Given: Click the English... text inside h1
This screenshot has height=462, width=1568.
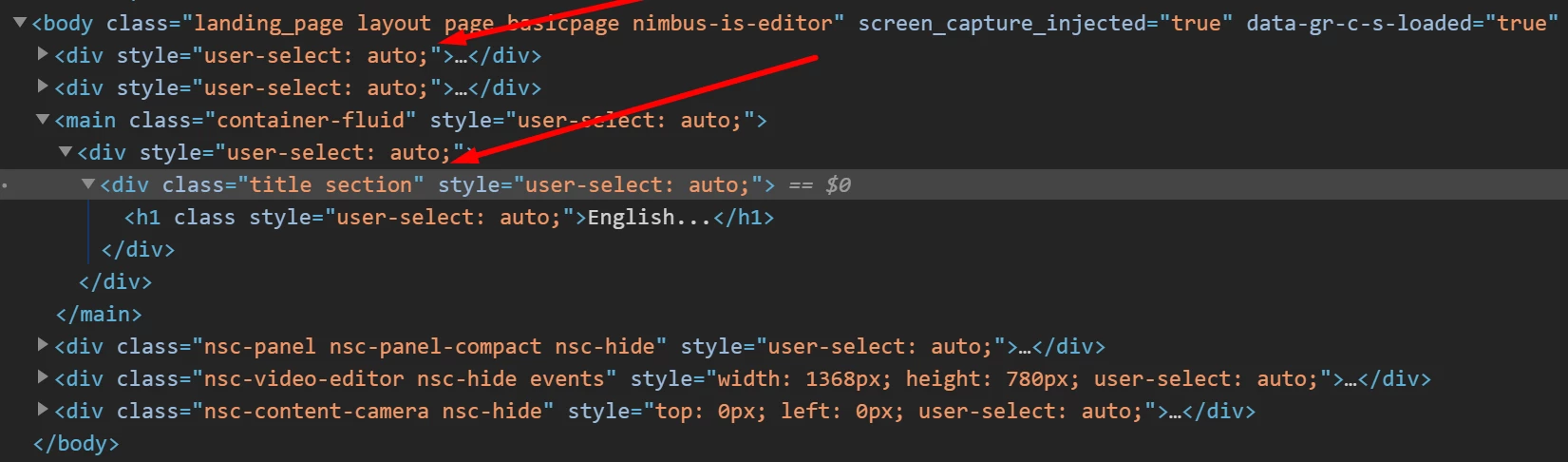Looking at the screenshot, I should point(650,218).
